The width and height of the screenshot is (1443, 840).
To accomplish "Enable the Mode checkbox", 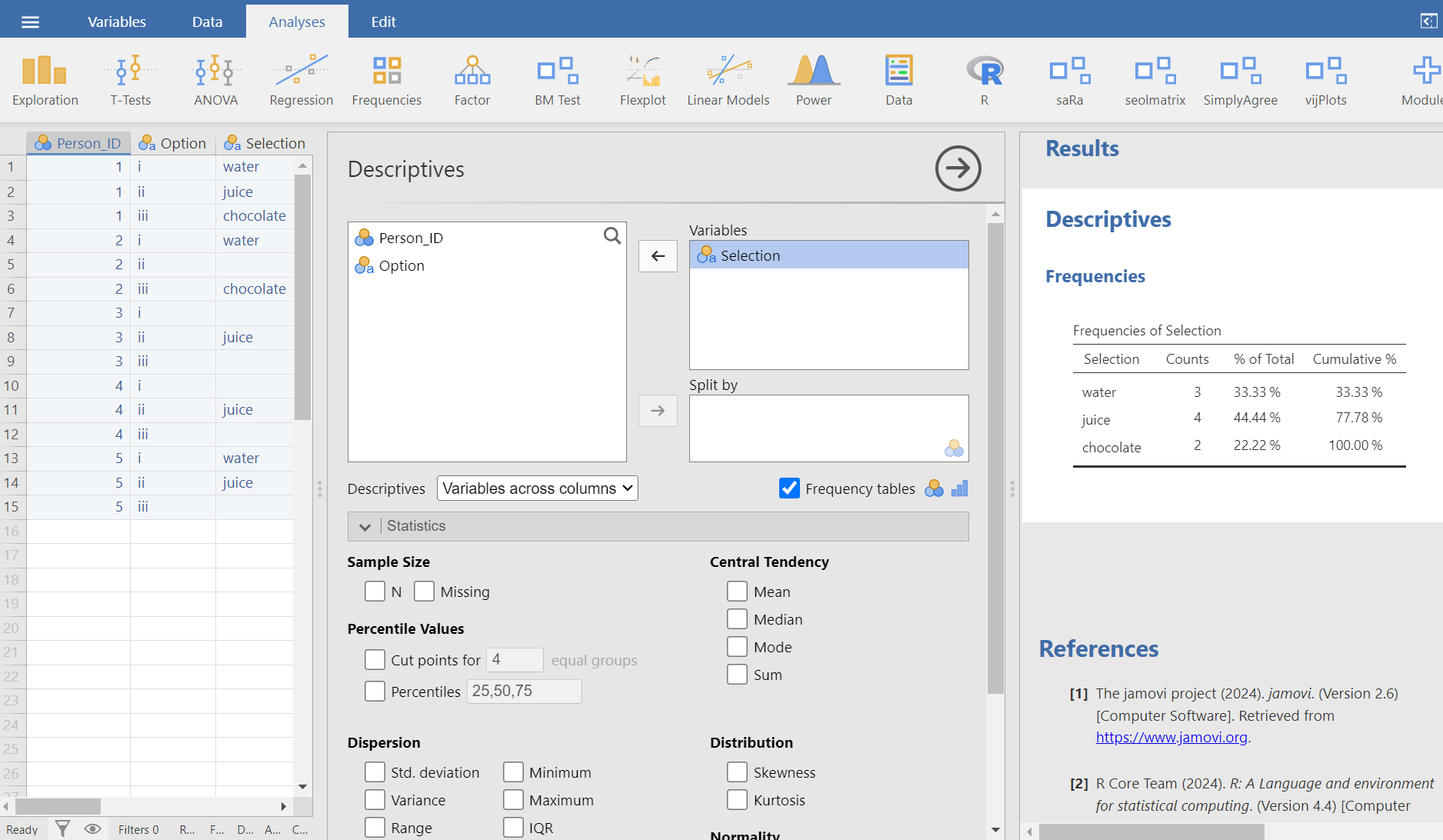I will point(737,647).
